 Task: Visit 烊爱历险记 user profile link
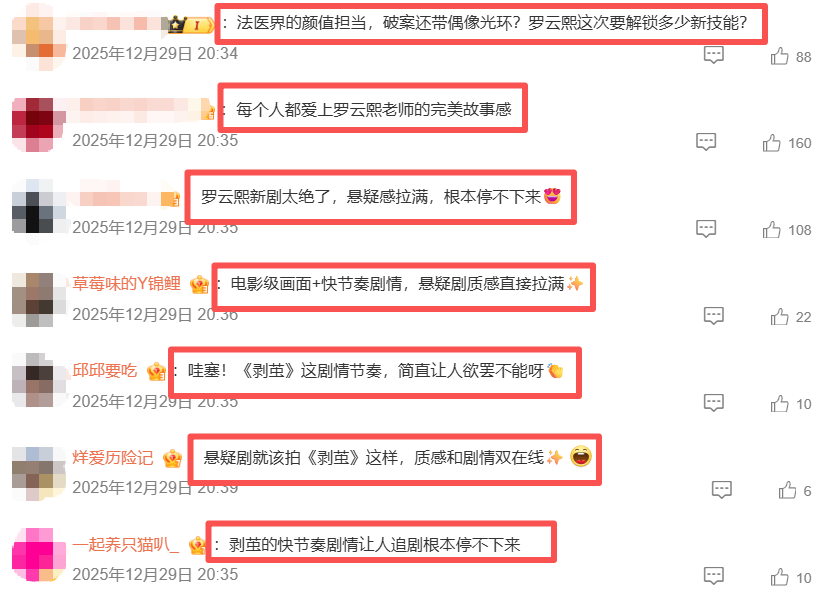point(113,457)
